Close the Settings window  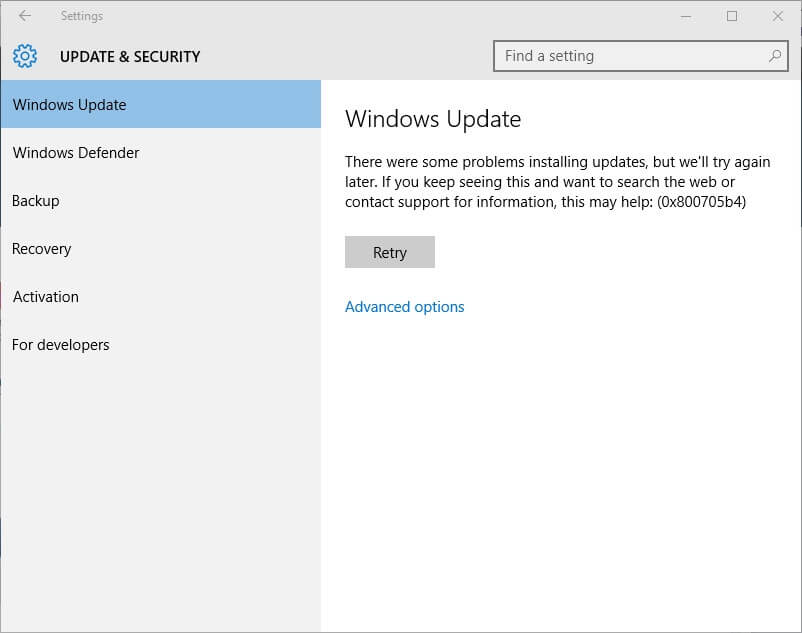click(777, 16)
